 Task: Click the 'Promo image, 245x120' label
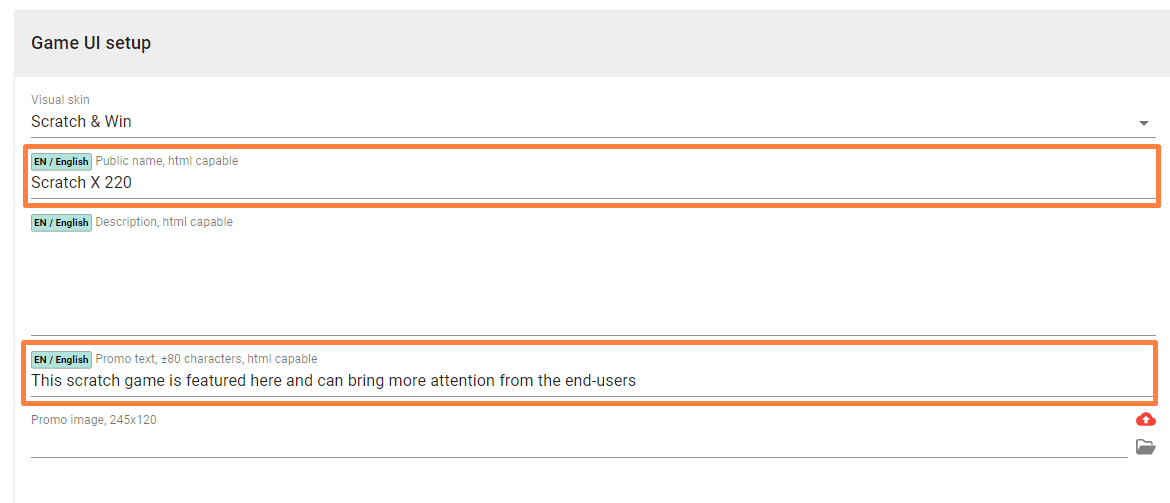click(x=94, y=420)
